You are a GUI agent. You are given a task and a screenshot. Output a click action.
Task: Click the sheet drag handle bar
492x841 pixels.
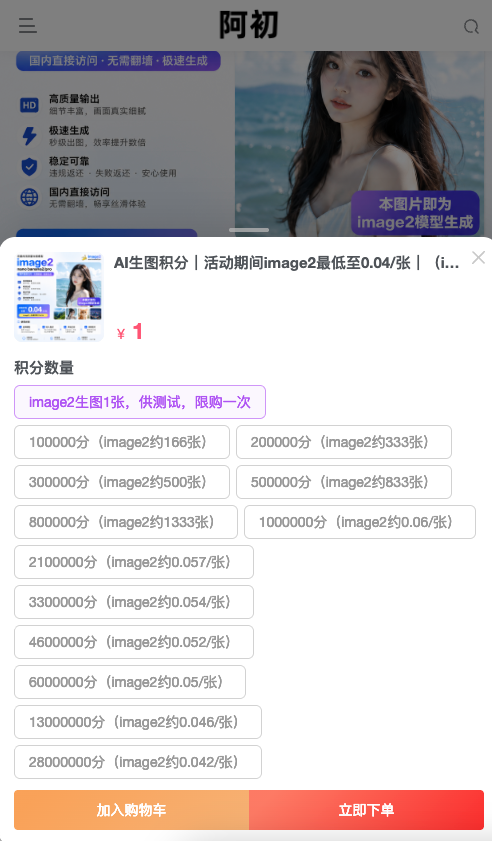pos(249,230)
